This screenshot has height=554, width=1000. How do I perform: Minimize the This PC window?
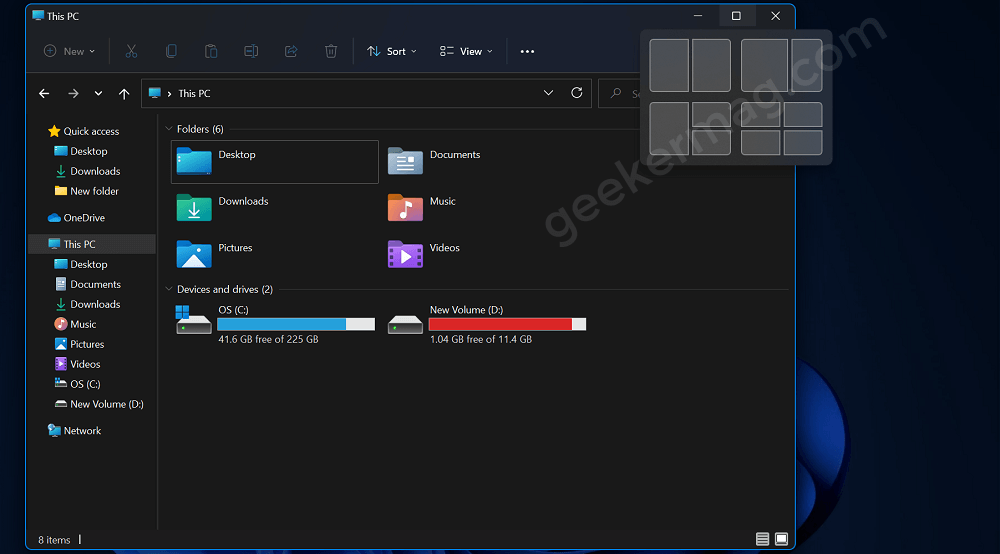[x=698, y=16]
